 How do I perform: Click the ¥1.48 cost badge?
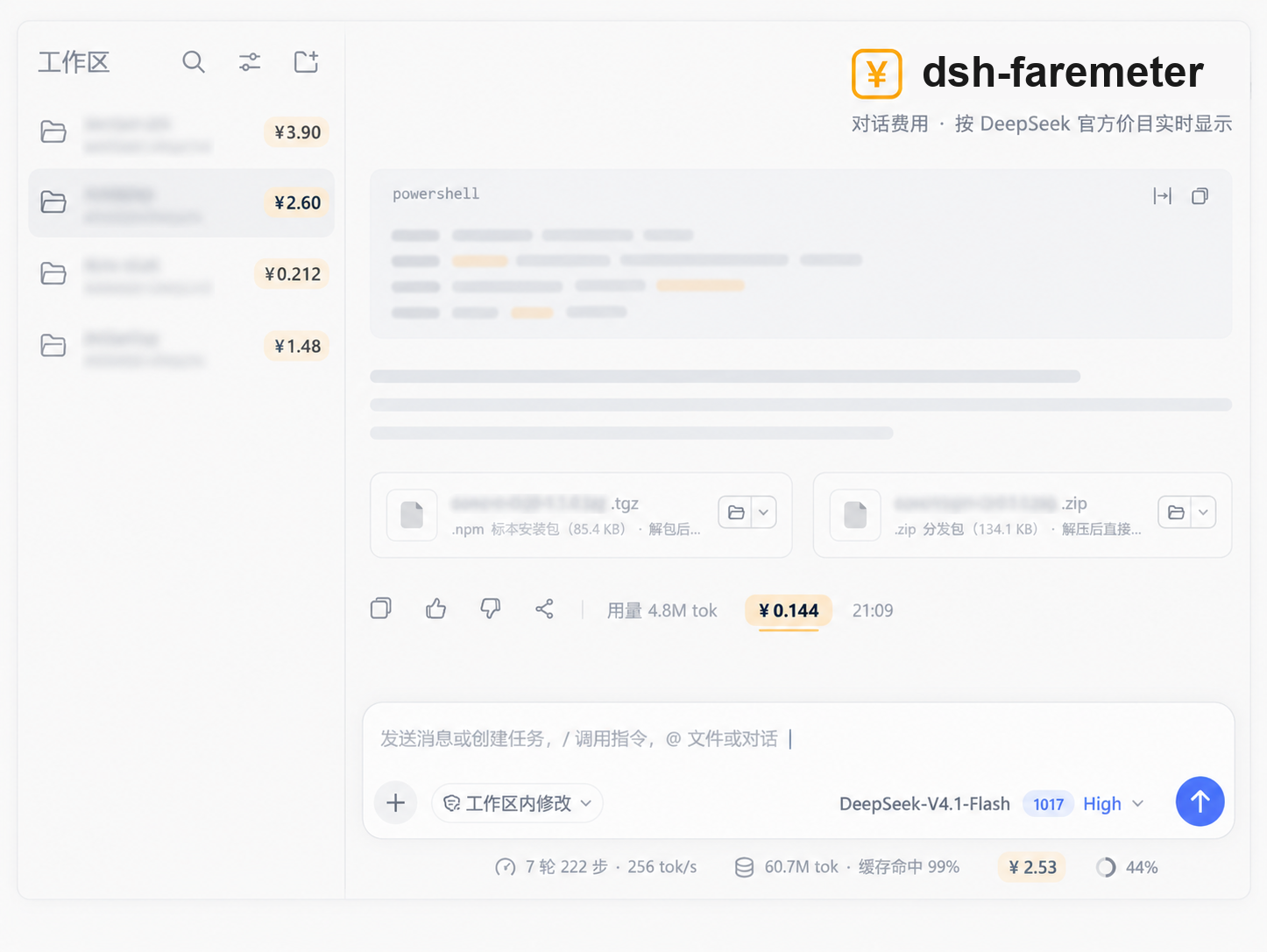click(297, 346)
